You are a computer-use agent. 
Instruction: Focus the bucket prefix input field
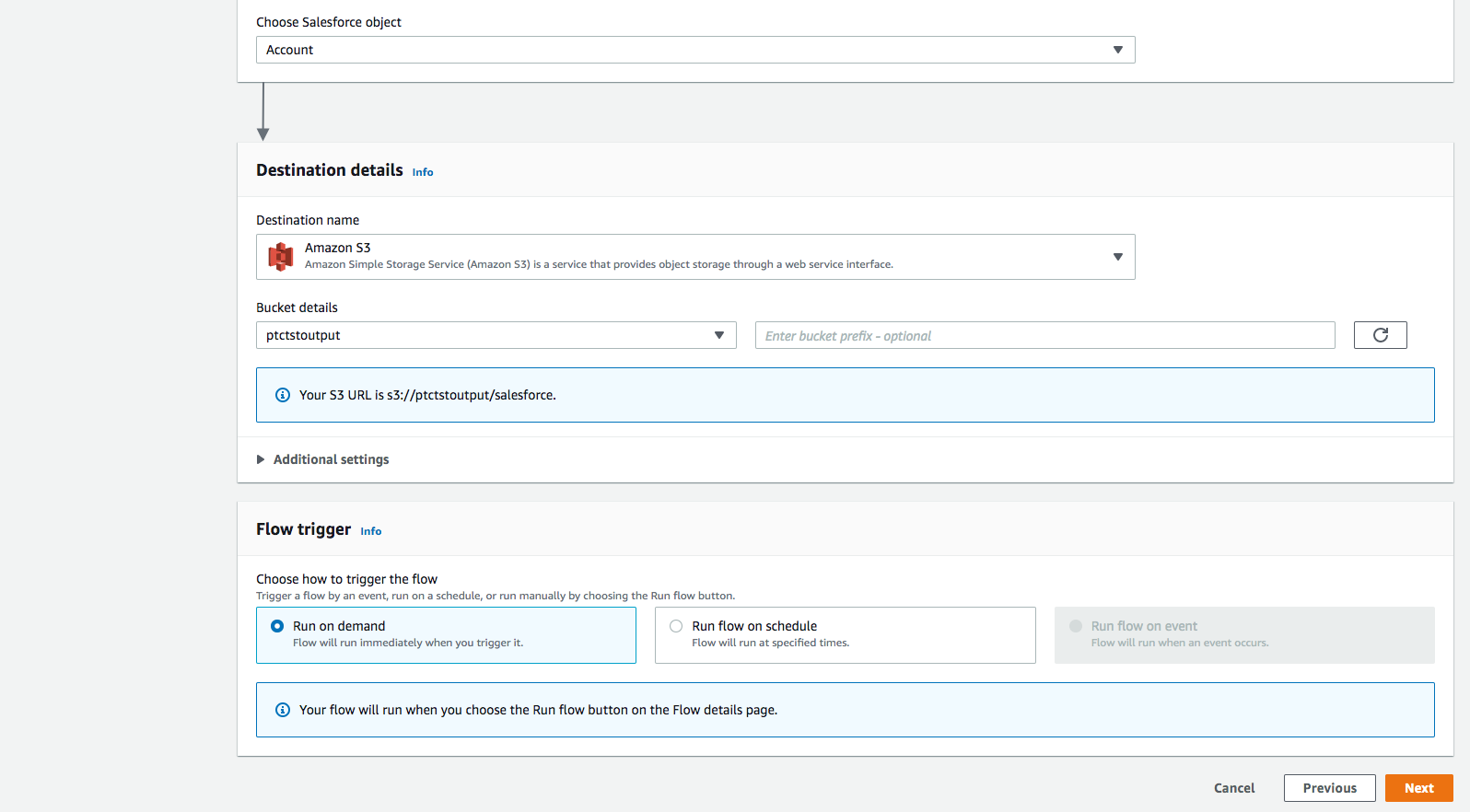(x=1044, y=335)
